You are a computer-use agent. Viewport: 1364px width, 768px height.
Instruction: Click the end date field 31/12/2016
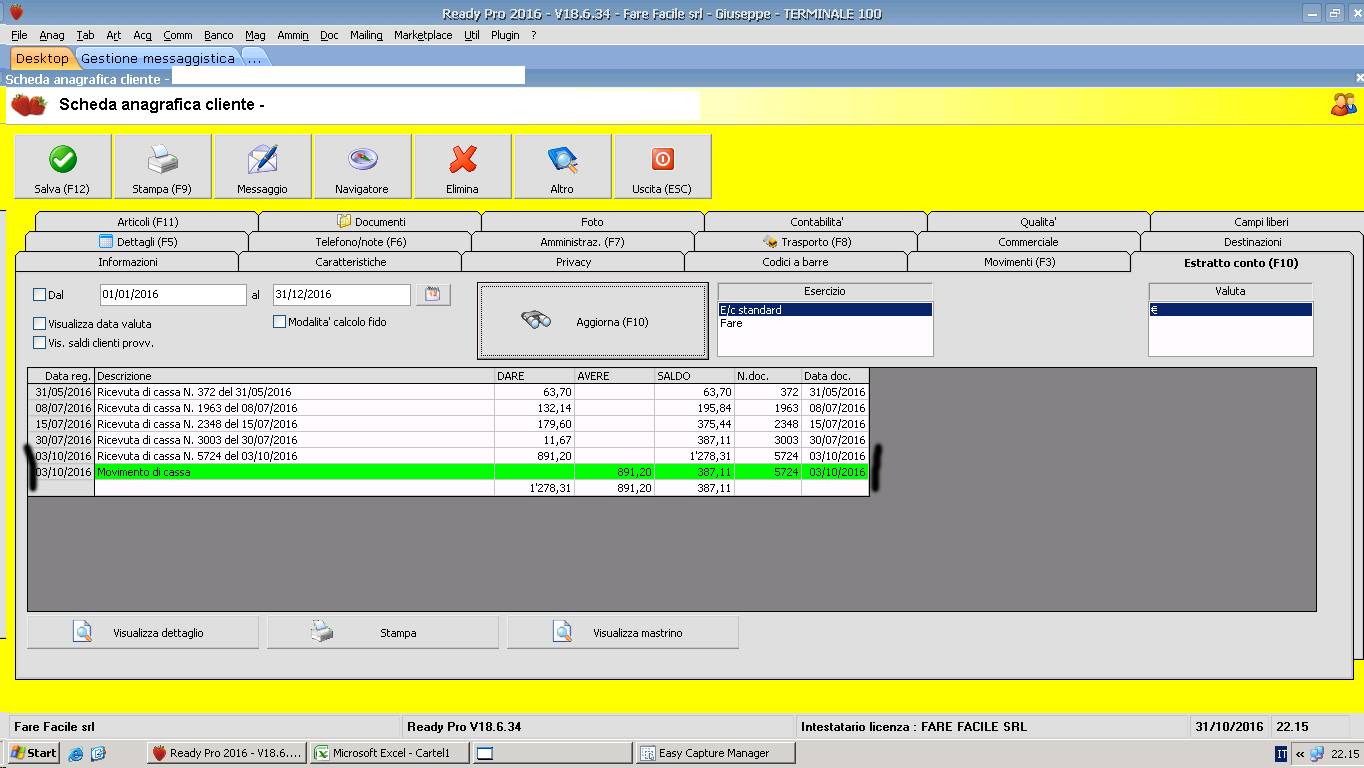[x=340, y=295]
